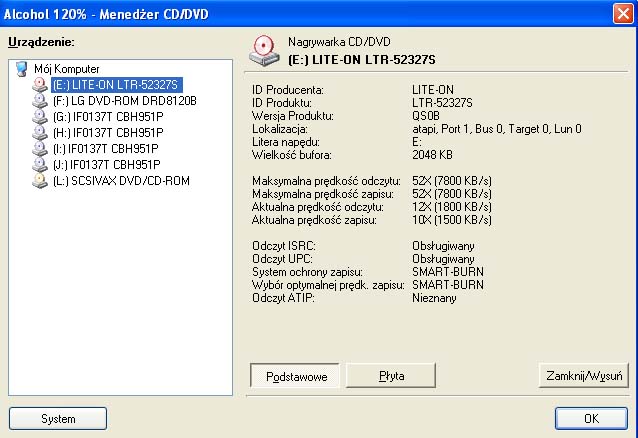The height and width of the screenshot is (438, 638).
Task: Click the virtual drive icon beside (L:) SCSIVAX DVD/CD-ROM
Action: coord(40,181)
